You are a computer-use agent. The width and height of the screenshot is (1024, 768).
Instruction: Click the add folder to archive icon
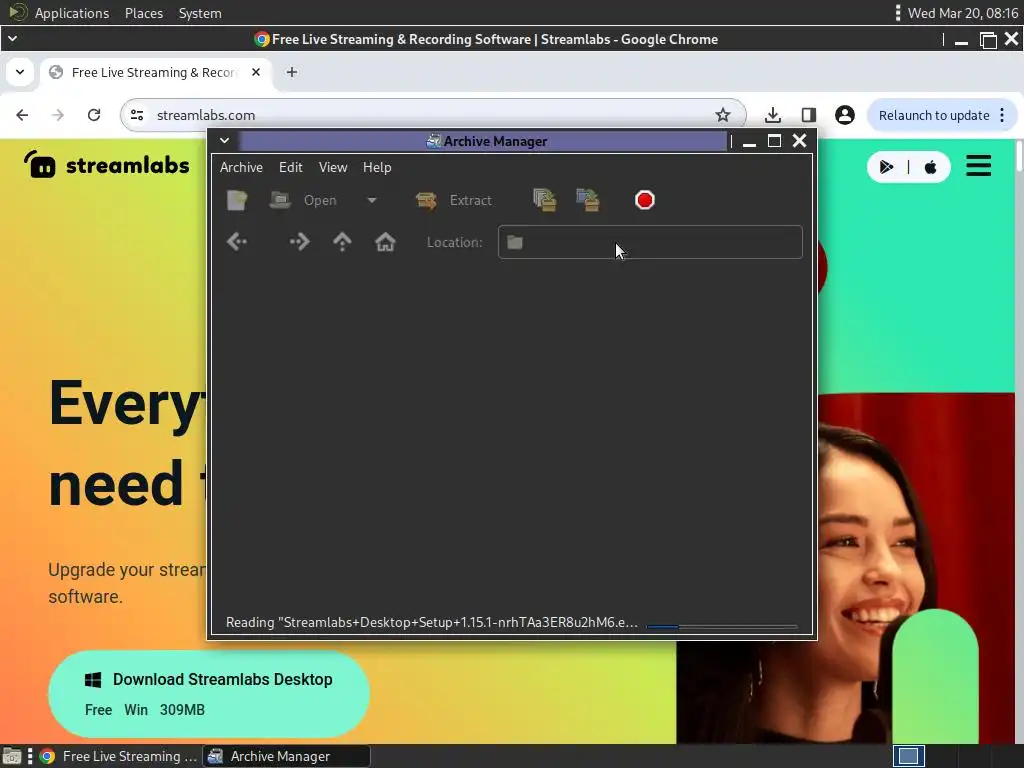pos(588,200)
